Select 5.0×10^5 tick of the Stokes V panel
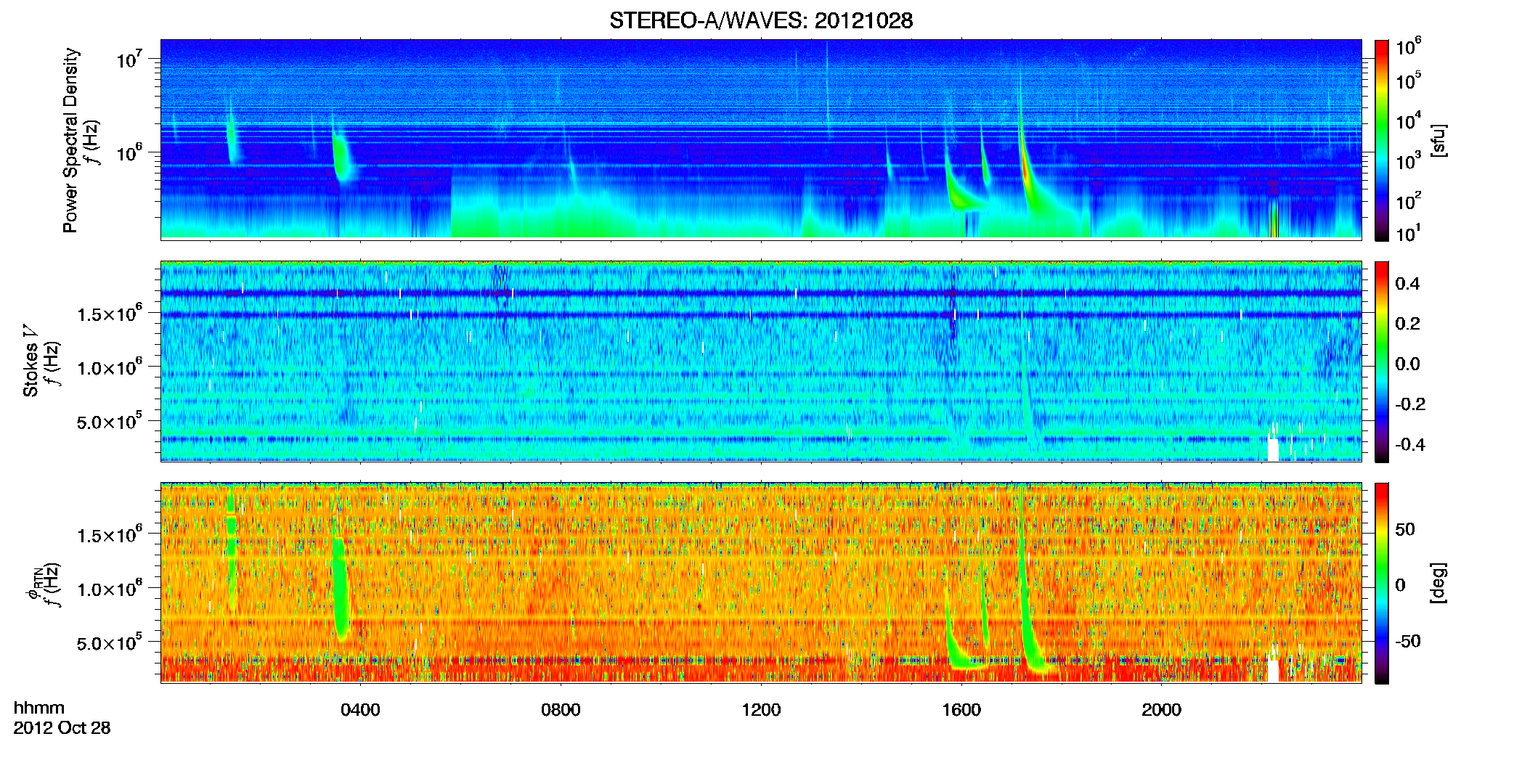1522x784 pixels. tap(110, 422)
